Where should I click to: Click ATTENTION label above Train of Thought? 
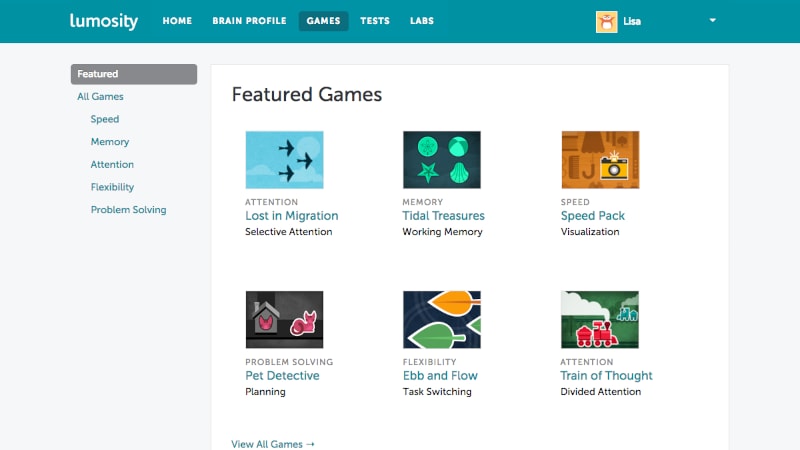[x=587, y=362]
